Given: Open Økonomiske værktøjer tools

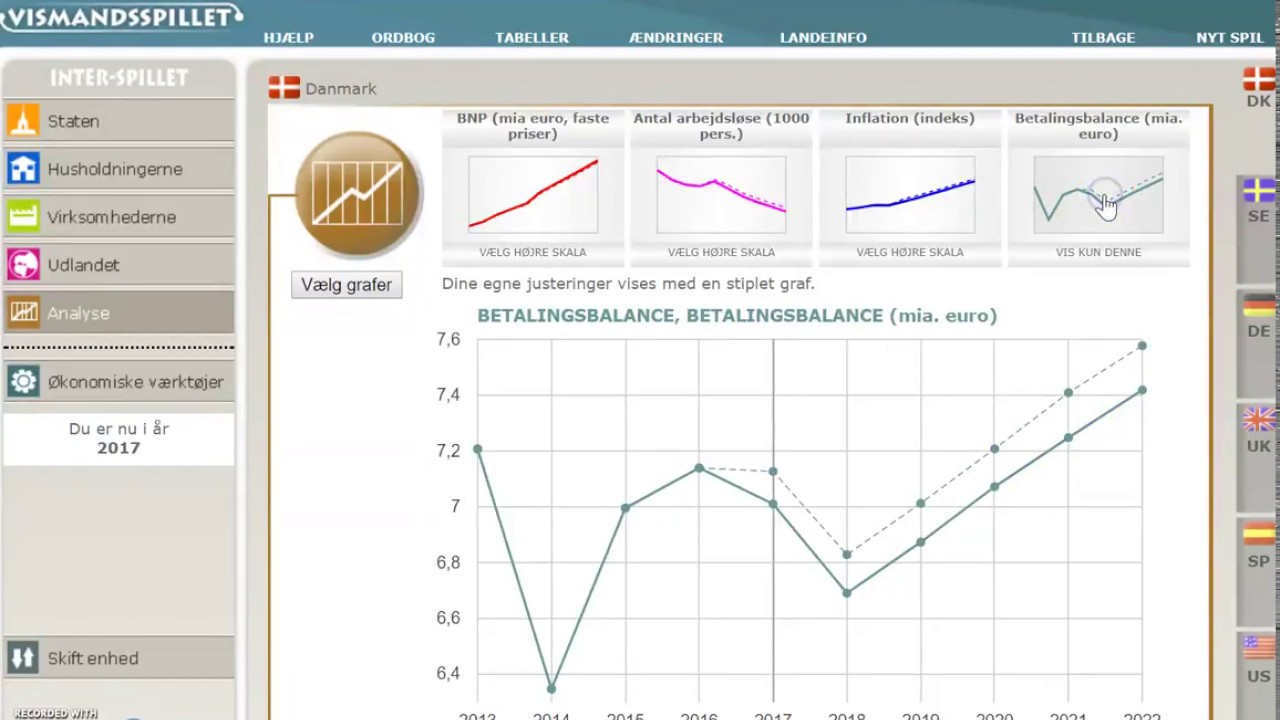Looking at the screenshot, I should (119, 382).
